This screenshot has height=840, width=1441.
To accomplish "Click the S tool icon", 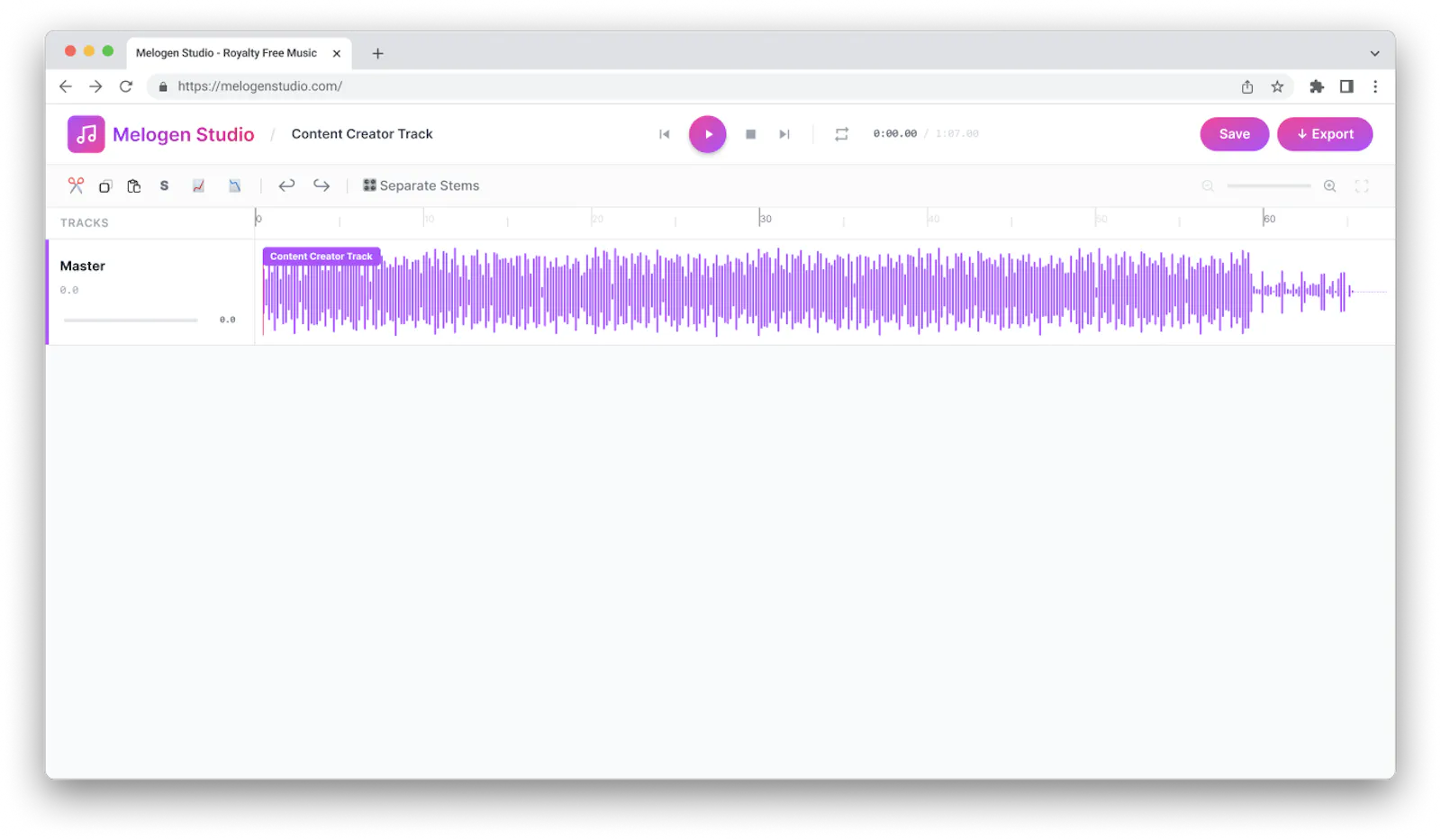I will point(164,185).
